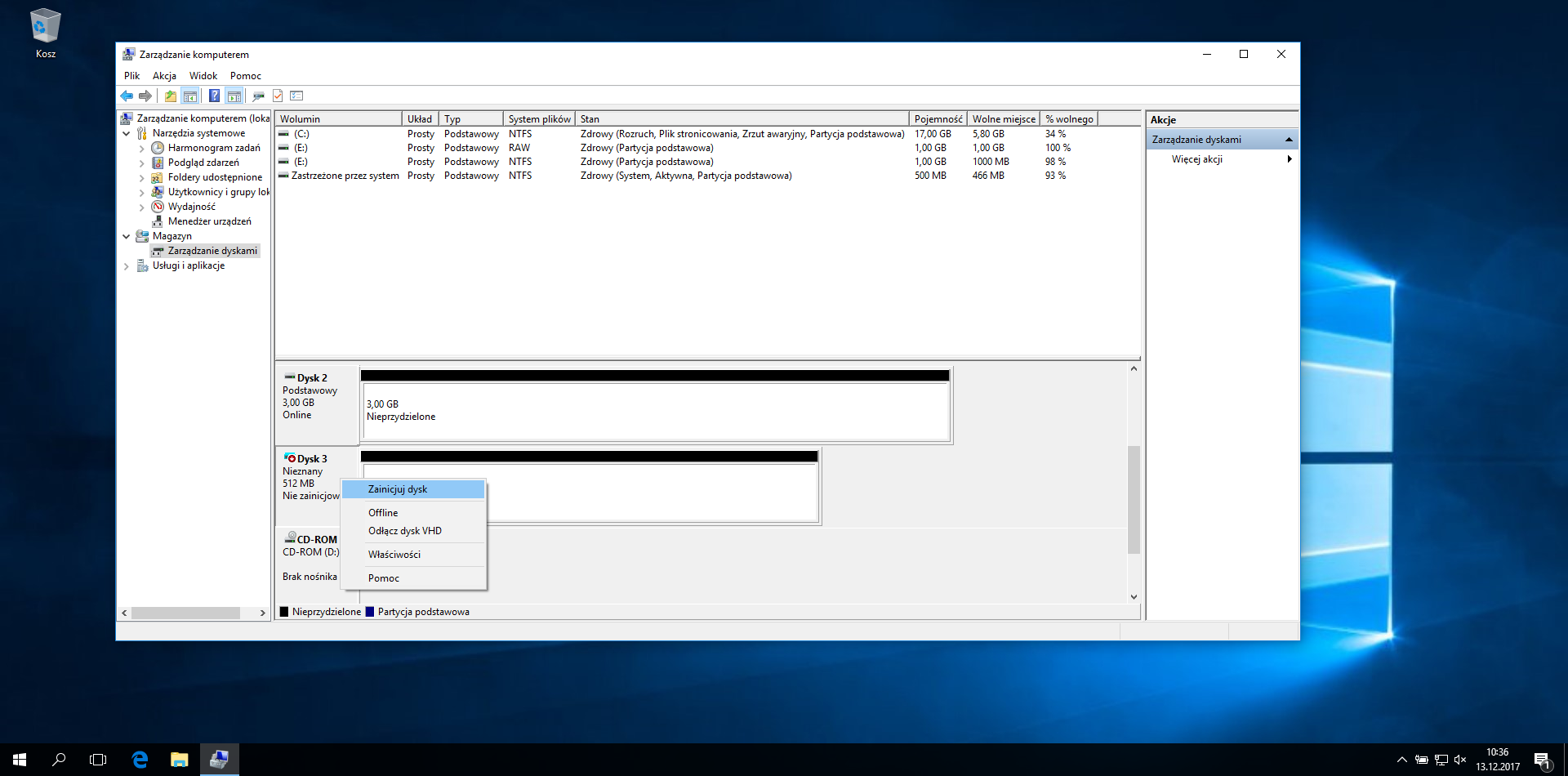This screenshot has height=776, width=1568.
Task: Choose Zainicjuj dysk from the context menu
Action: click(413, 489)
